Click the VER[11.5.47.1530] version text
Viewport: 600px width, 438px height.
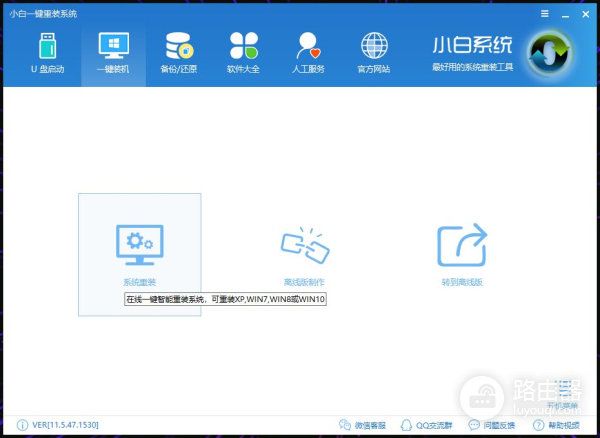65,425
